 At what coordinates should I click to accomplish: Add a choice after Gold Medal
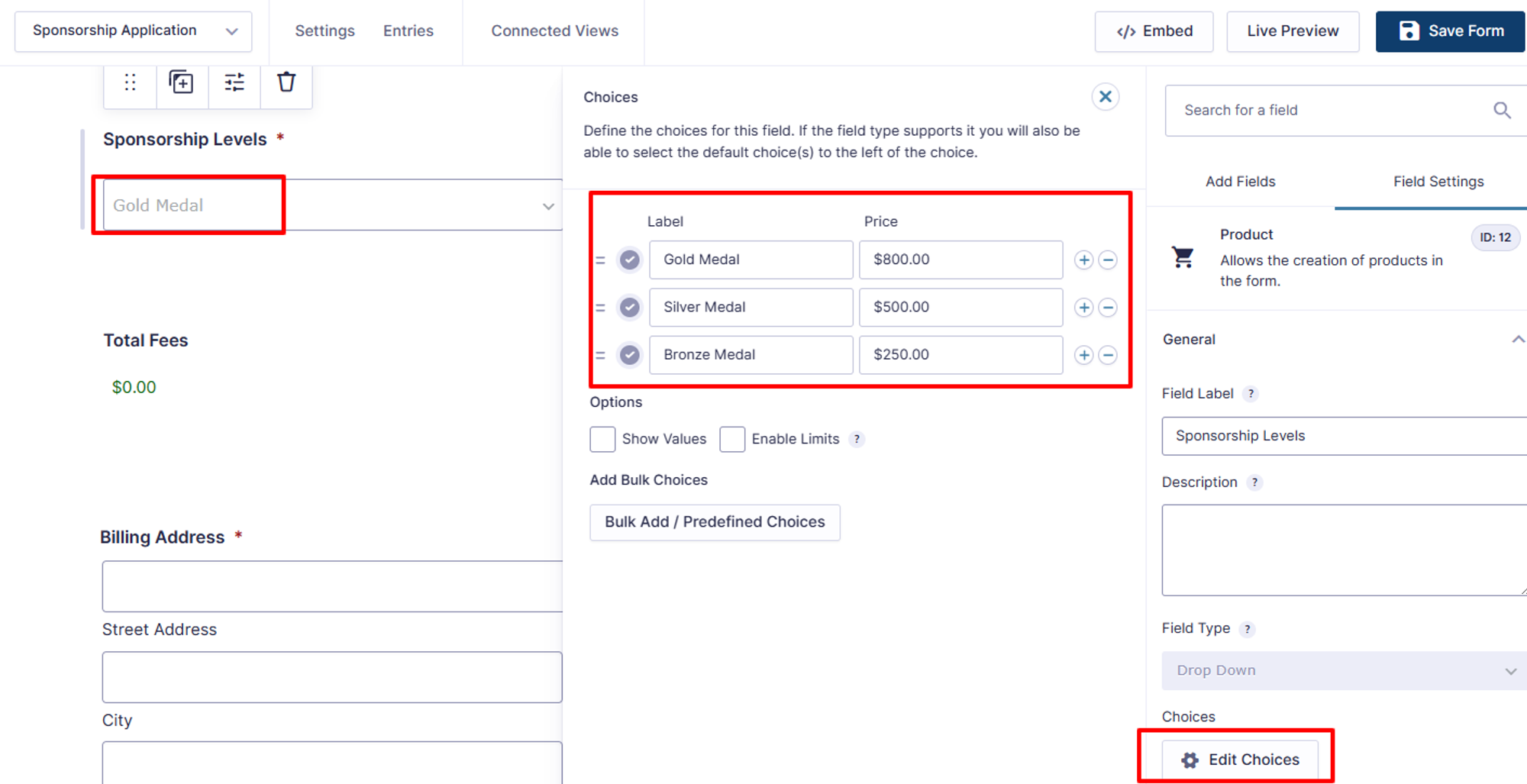(1083, 260)
